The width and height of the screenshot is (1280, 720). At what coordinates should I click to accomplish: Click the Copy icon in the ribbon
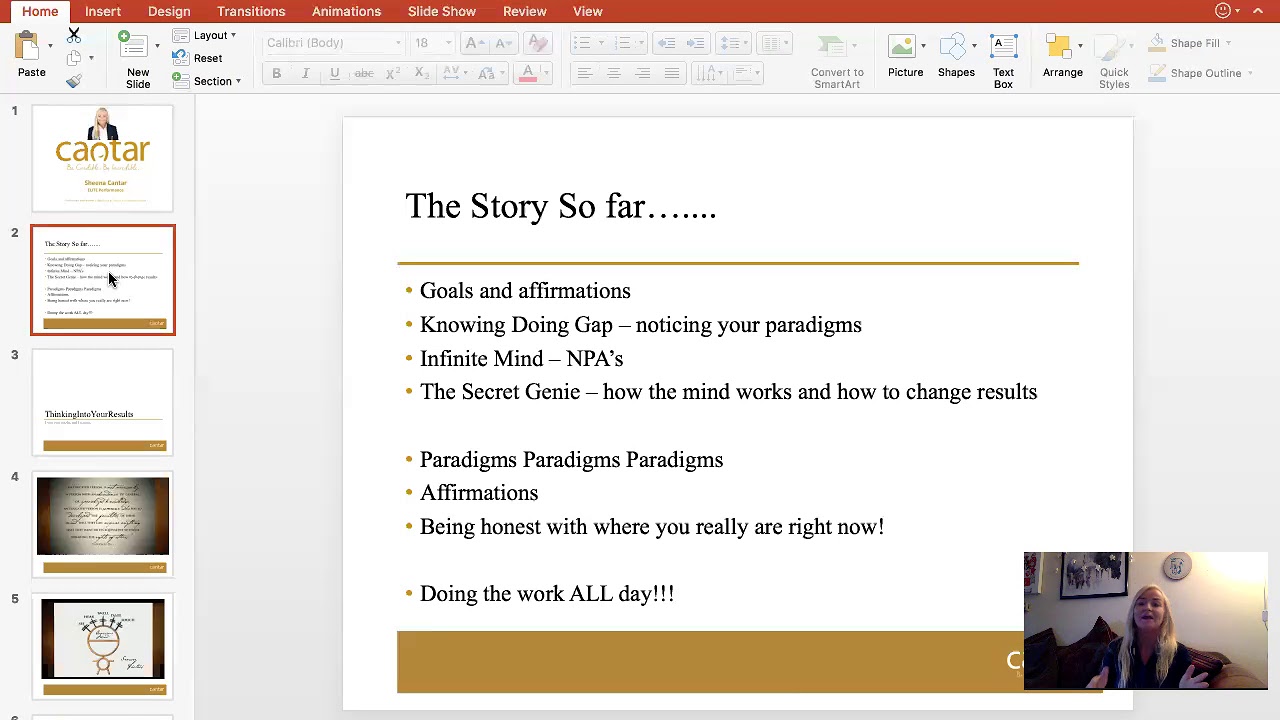[x=73, y=58]
